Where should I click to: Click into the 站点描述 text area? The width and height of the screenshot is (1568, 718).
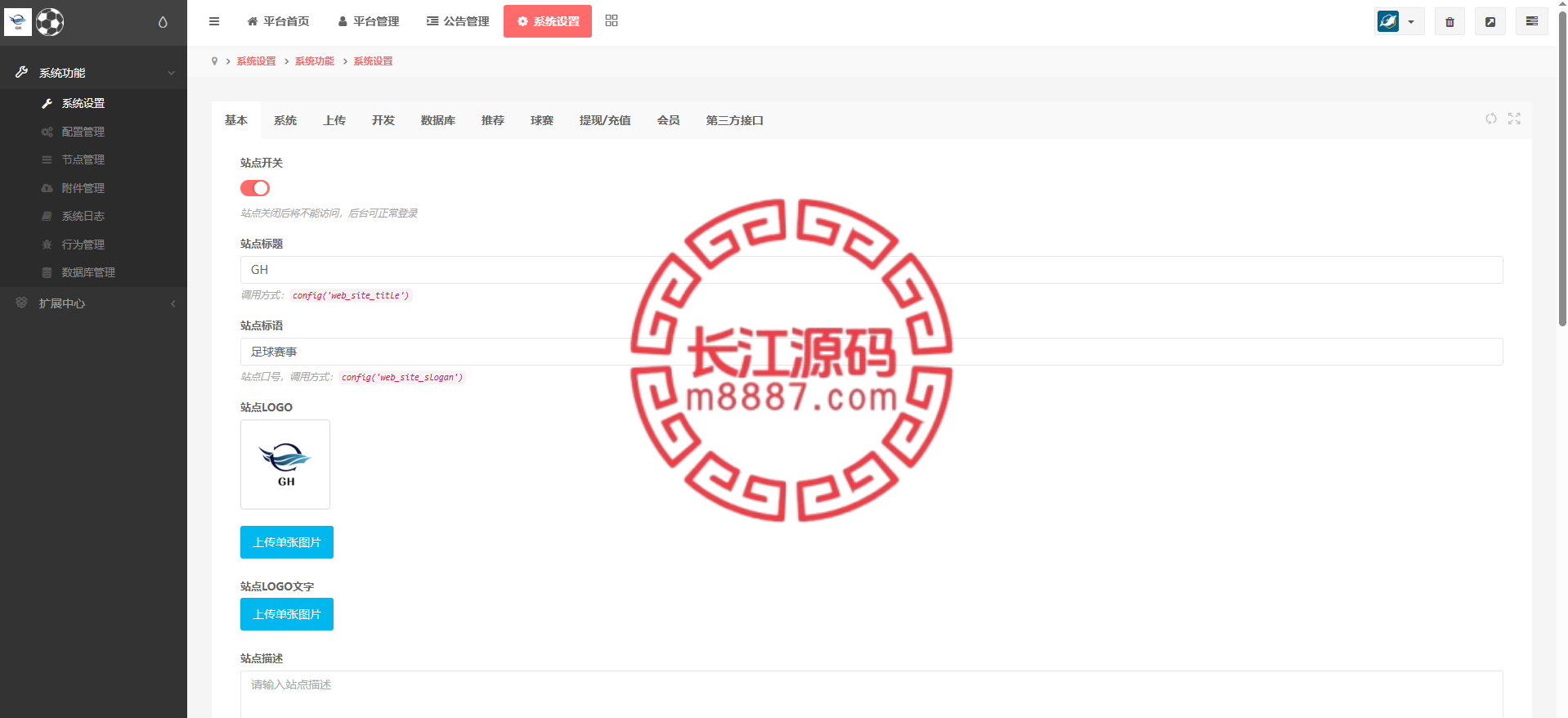point(871,694)
